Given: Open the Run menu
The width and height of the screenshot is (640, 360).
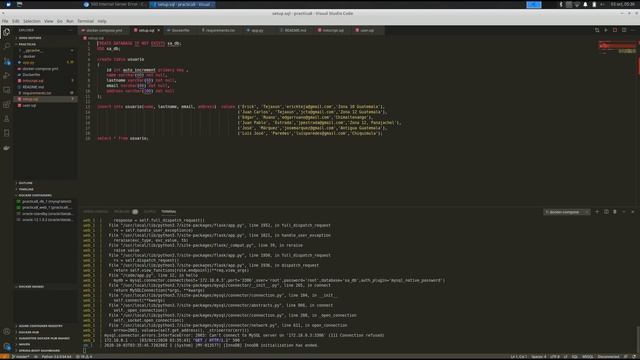Looking at the screenshot, I should (70, 21).
